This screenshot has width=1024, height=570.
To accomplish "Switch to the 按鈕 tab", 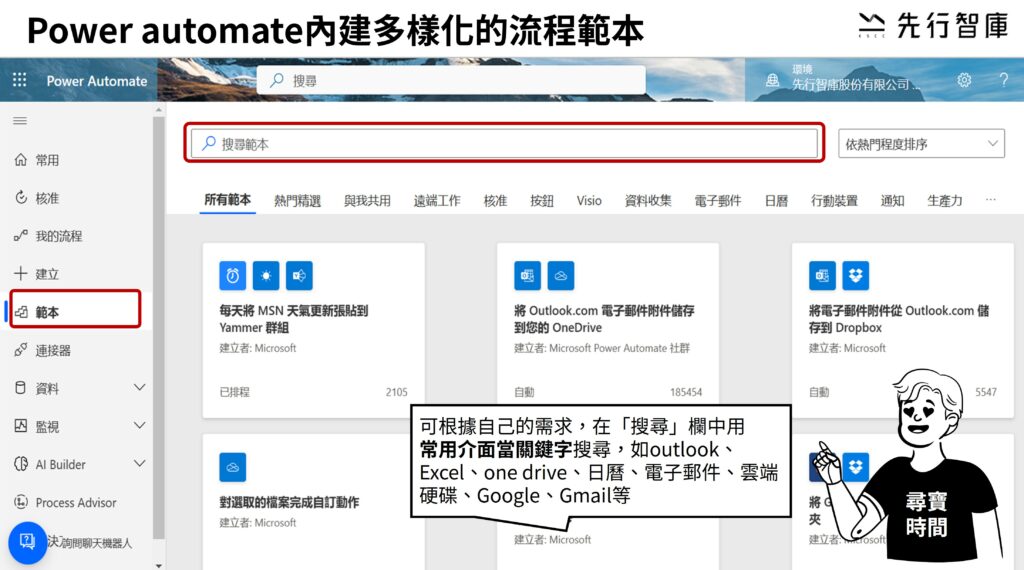I will pyautogui.click(x=541, y=200).
